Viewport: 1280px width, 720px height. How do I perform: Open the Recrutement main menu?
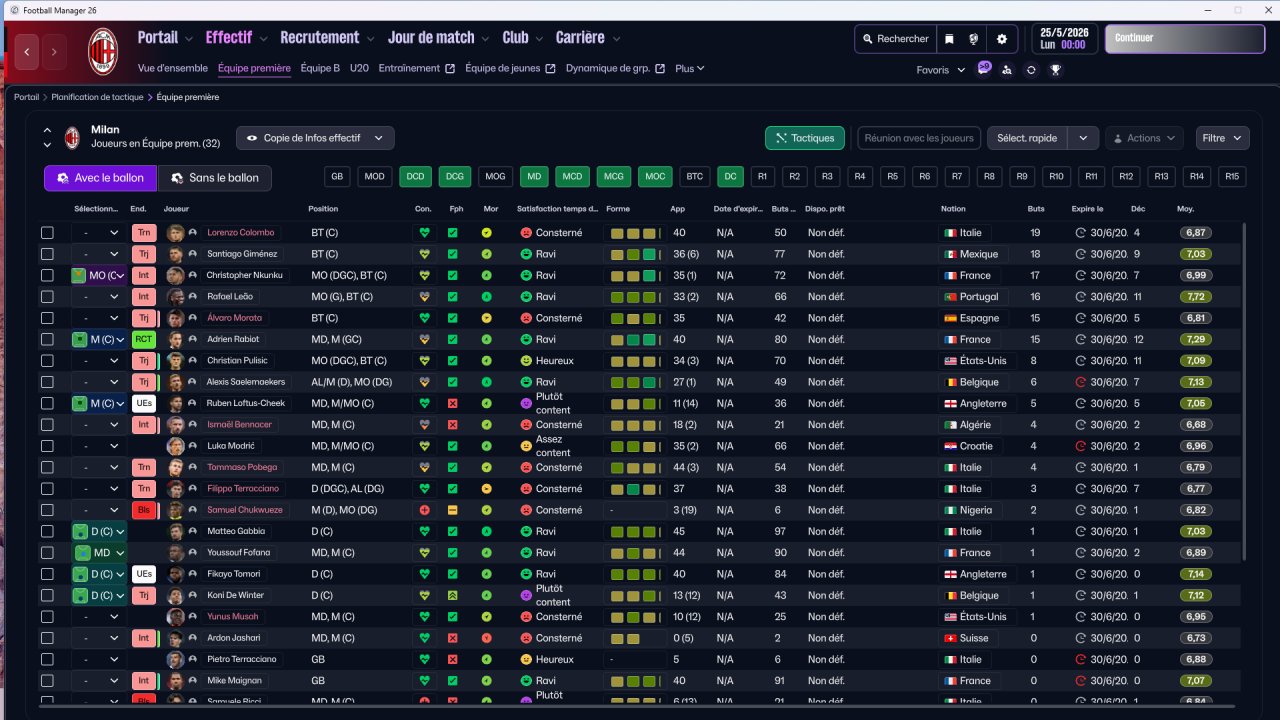click(x=327, y=38)
